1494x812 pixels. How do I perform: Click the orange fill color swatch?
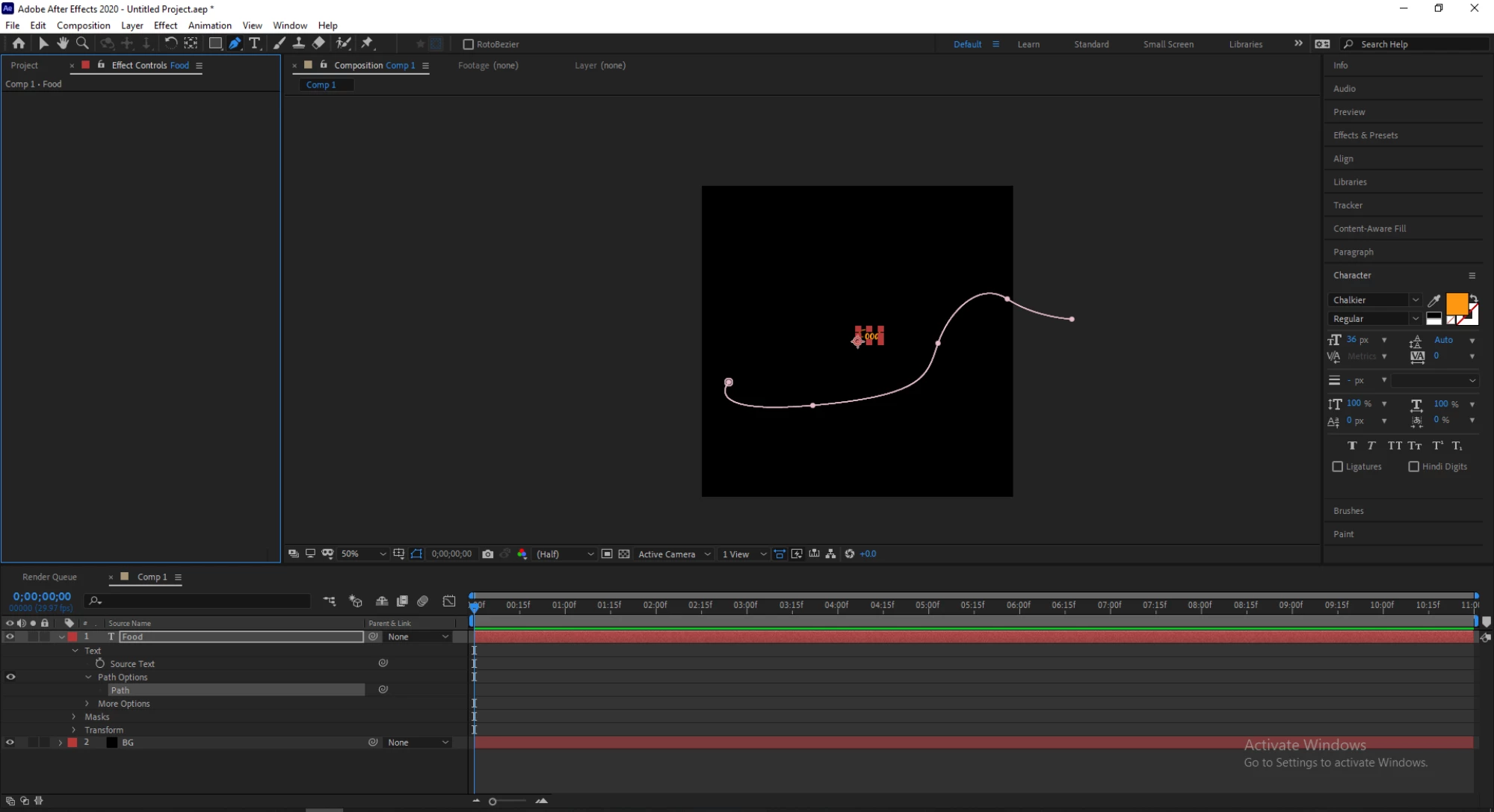click(1456, 304)
